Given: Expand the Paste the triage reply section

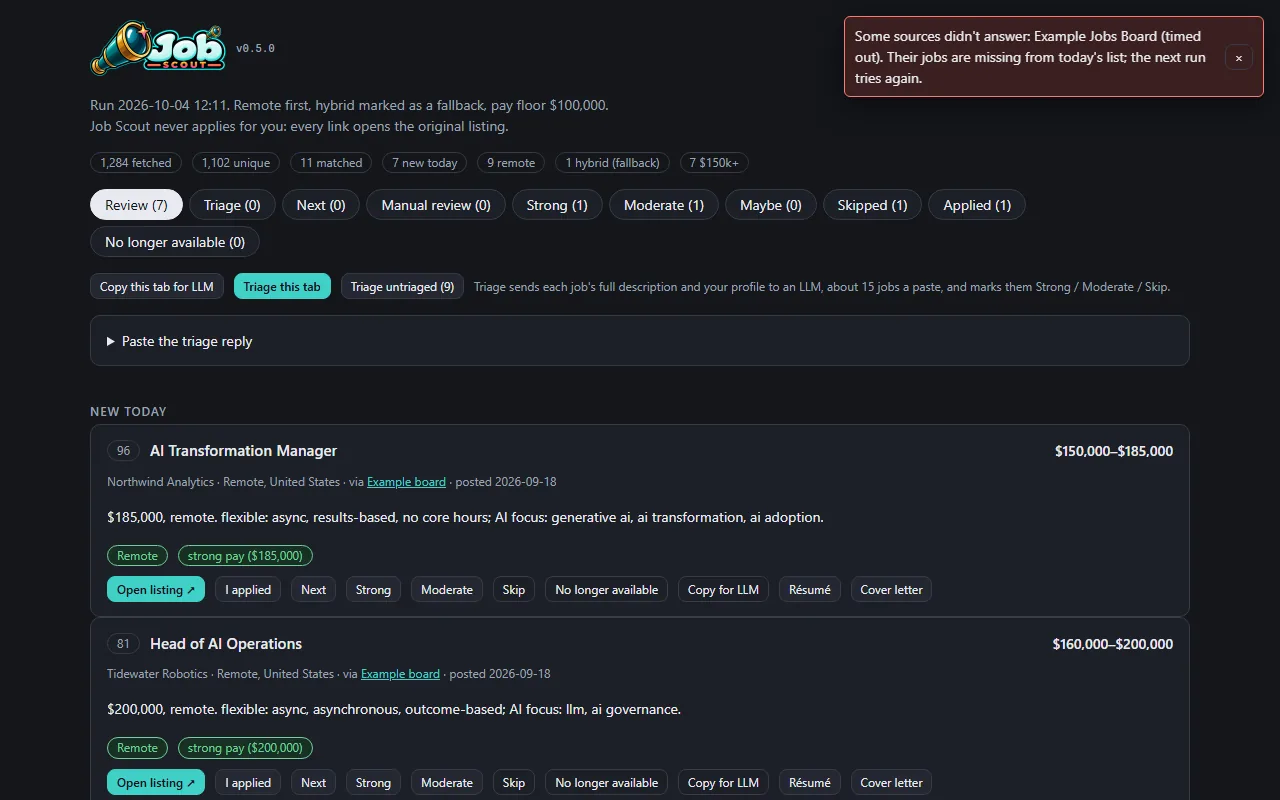Looking at the screenshot, I should pos(640,341).
